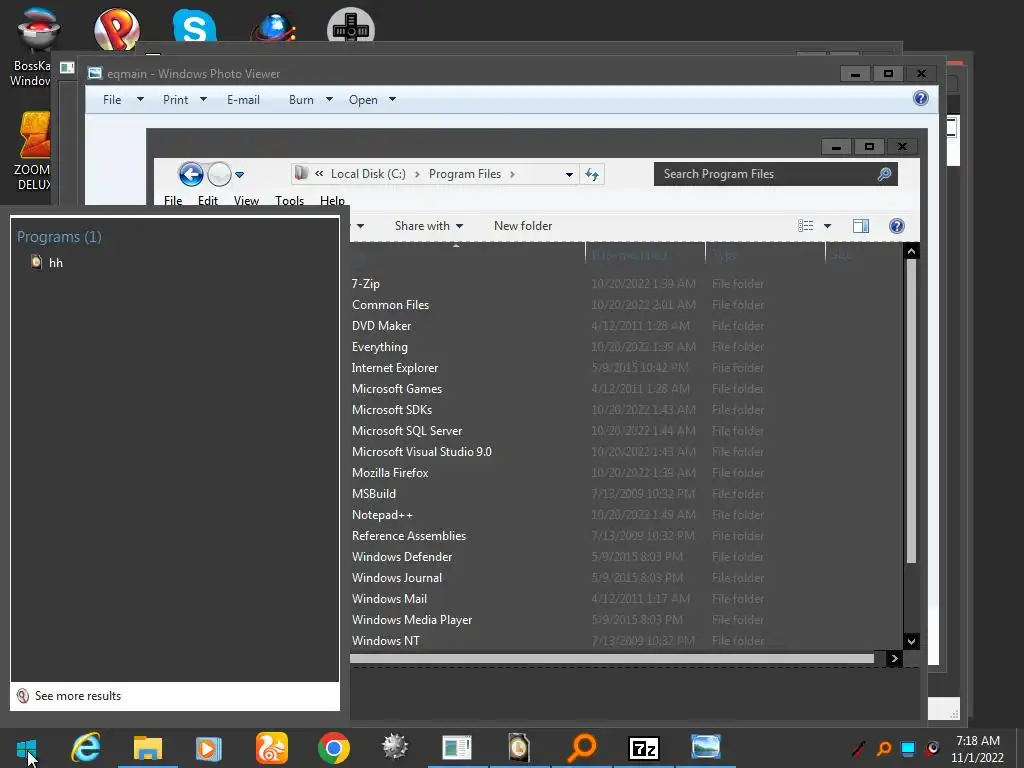Screen dimensions: 1024x768
Task: Select the DVD Maker folder
Action: tap(381, 326)
